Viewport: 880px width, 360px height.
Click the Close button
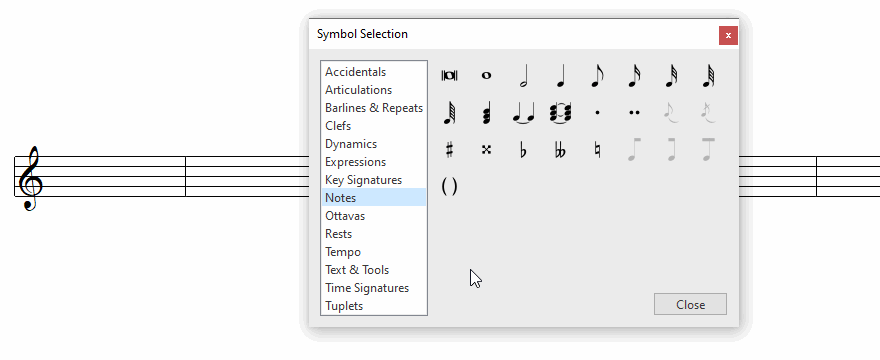[x=690, y=304]
